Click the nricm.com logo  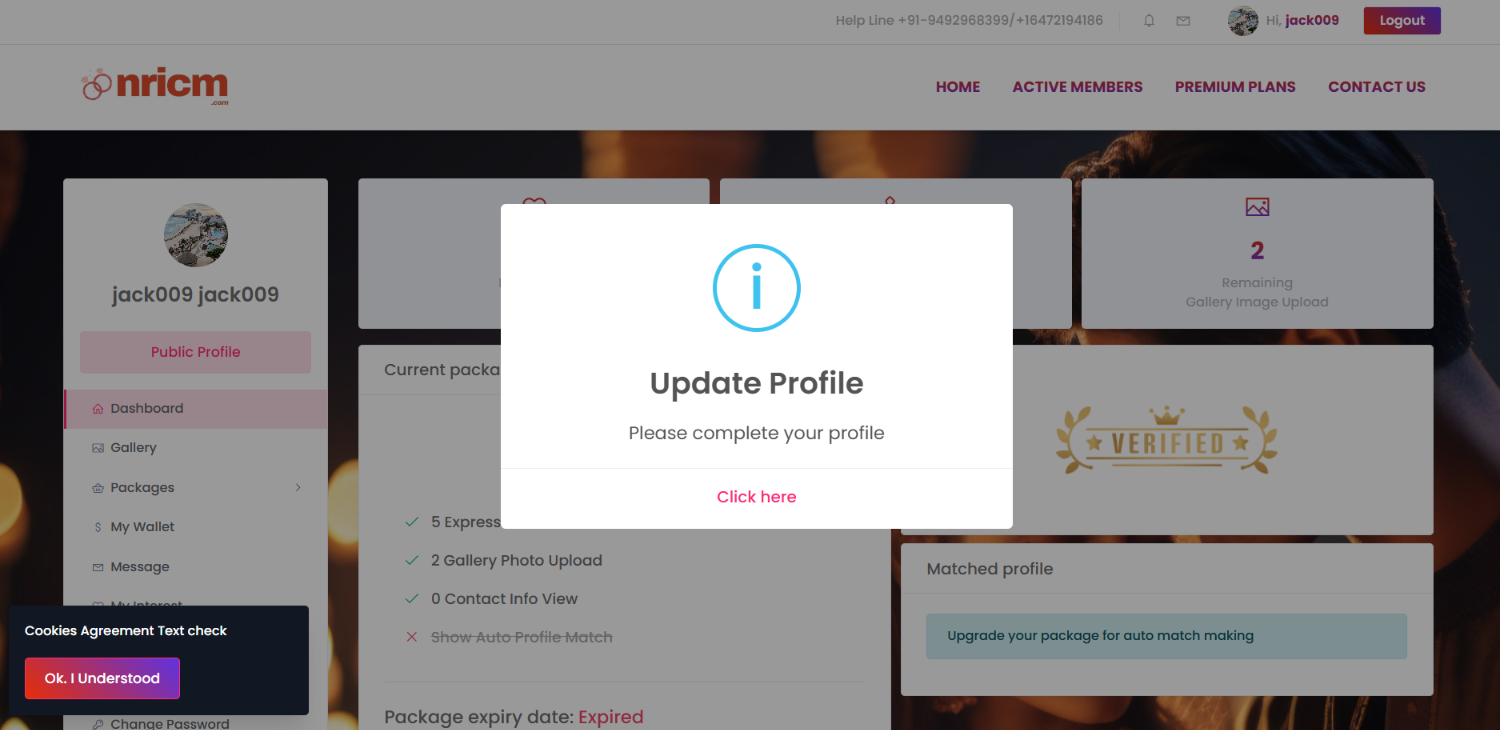155,86
